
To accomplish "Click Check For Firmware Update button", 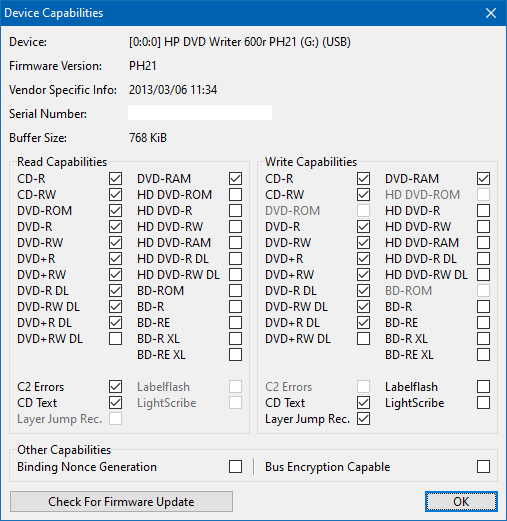I will [x=121, y=501].
